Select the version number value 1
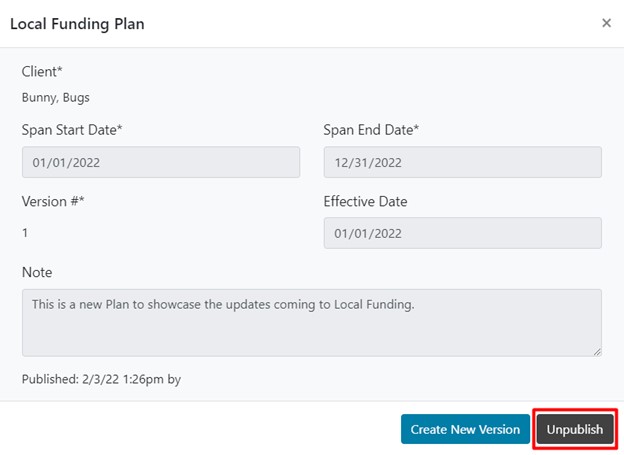Viewport: 624px width, 455px height. (x=25, y=232)
